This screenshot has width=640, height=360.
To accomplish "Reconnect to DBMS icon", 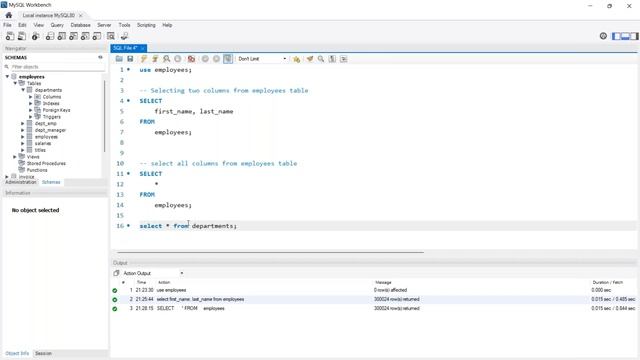I will [x=124, y=36].
